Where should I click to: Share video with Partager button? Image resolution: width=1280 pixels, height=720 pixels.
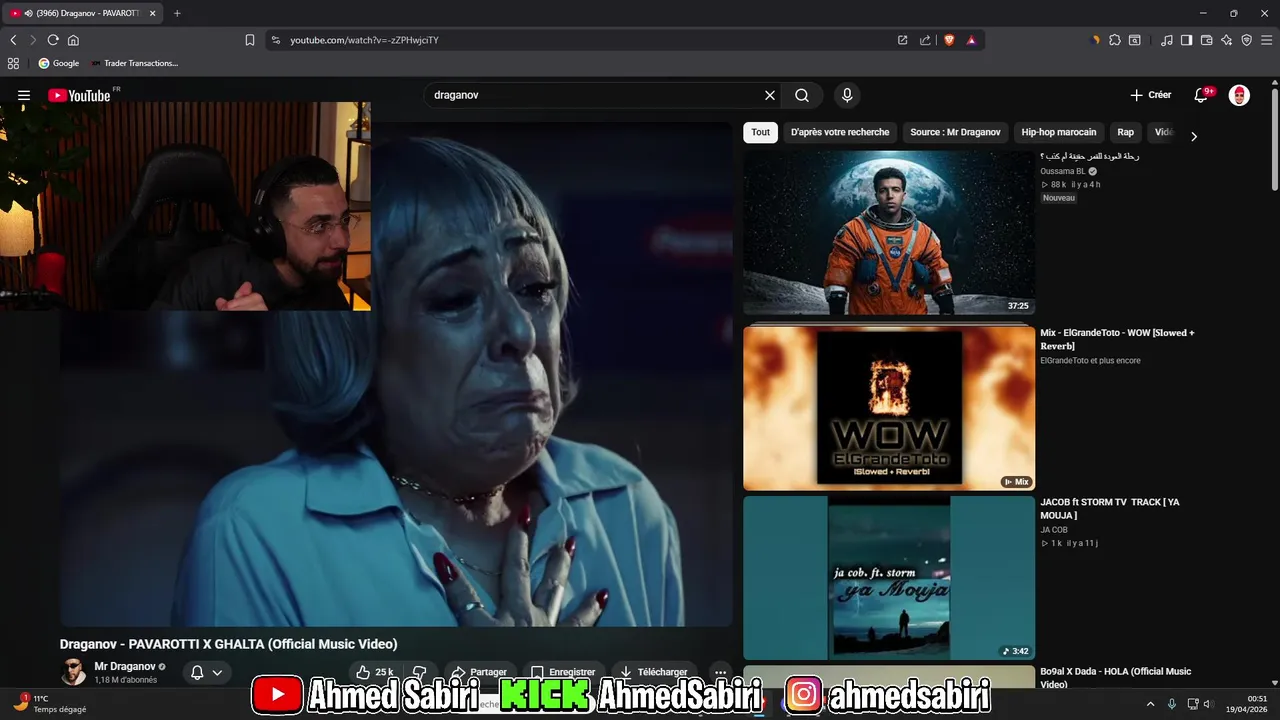click(x=478, y=672)
